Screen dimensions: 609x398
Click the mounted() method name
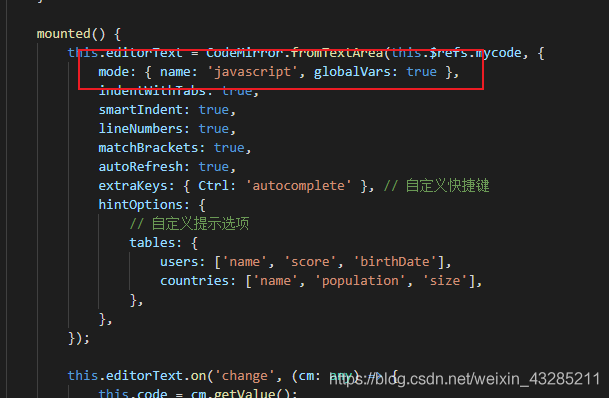[63, 34]
